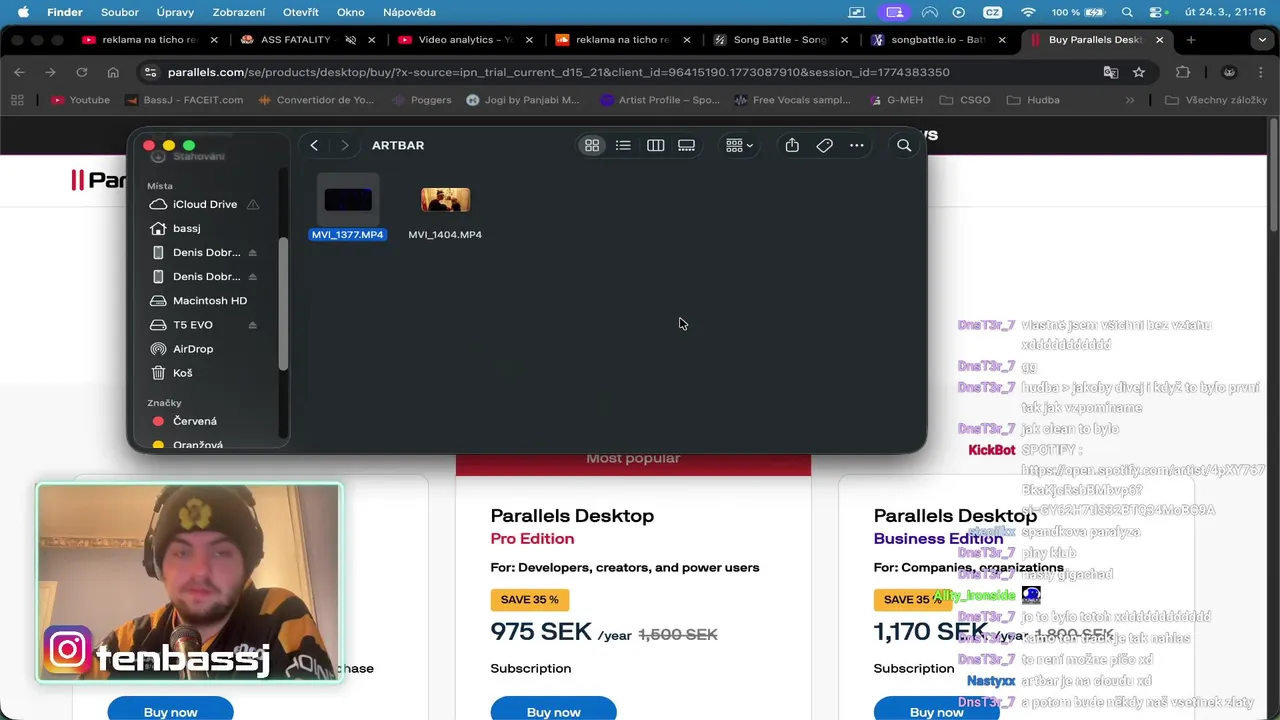Open the Poggers bookmark
This screenshot has width=1280, height=720.
coord(422,100)
